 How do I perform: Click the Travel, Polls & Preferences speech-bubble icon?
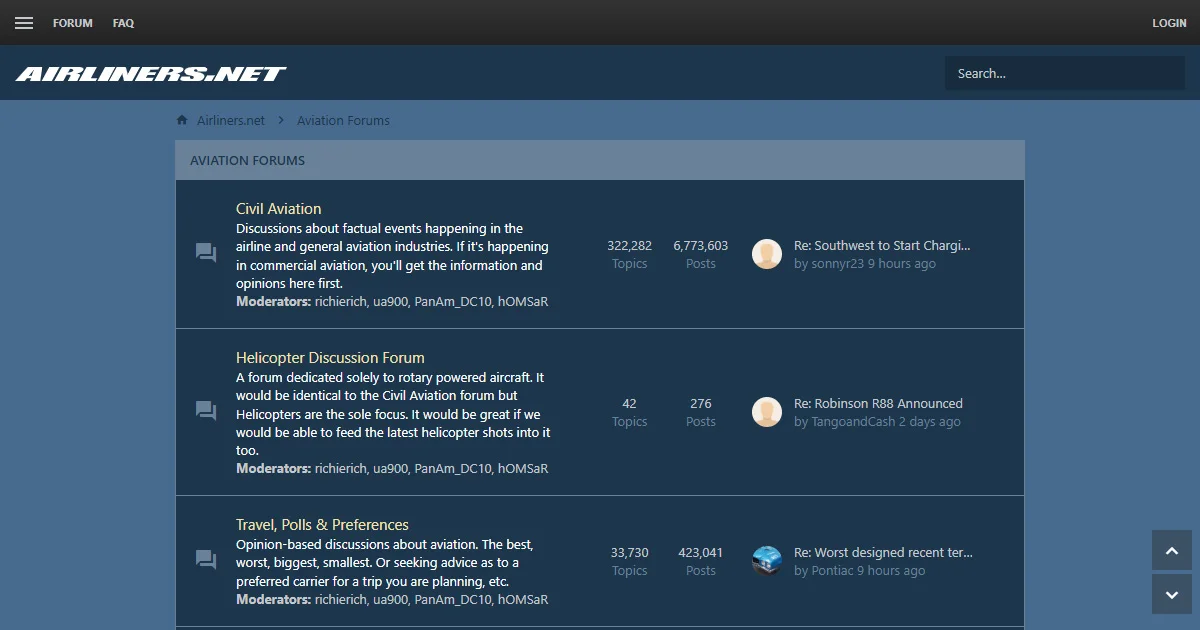[x=206, y=560]
